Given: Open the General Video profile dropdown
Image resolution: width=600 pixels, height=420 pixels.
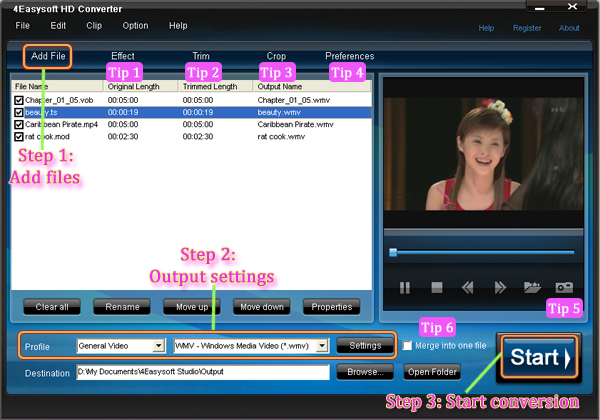Looking at the screenshot, I should click(x=158, y=346).
